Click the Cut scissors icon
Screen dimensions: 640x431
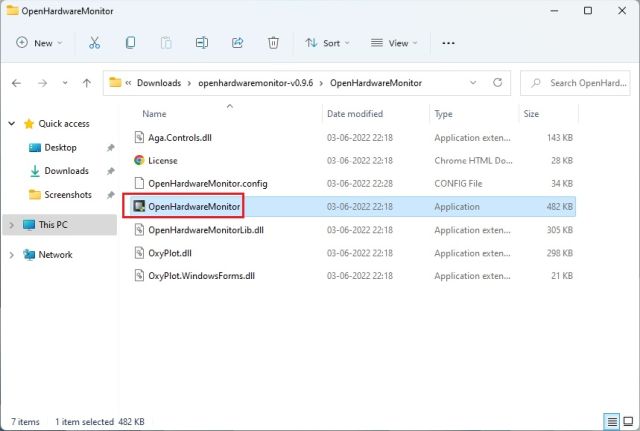pos(94,43)
